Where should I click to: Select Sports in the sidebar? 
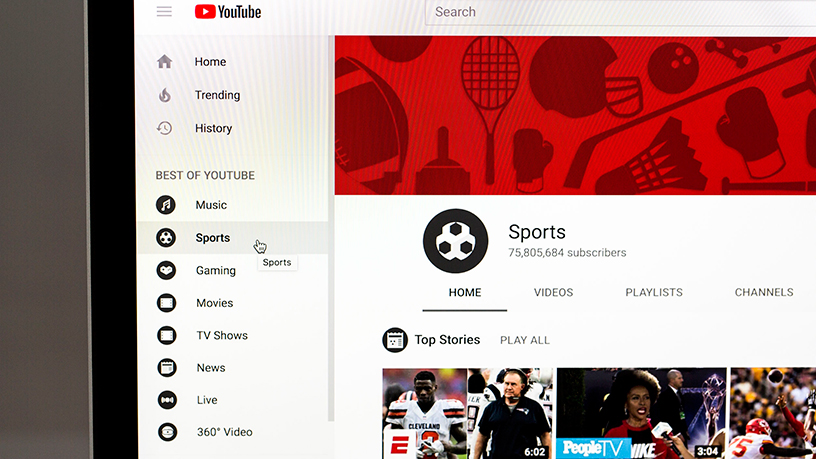point(212,238)
